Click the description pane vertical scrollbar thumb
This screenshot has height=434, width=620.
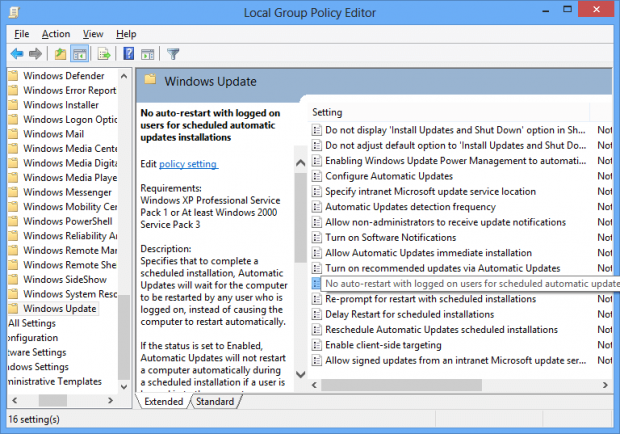[301, 218]
